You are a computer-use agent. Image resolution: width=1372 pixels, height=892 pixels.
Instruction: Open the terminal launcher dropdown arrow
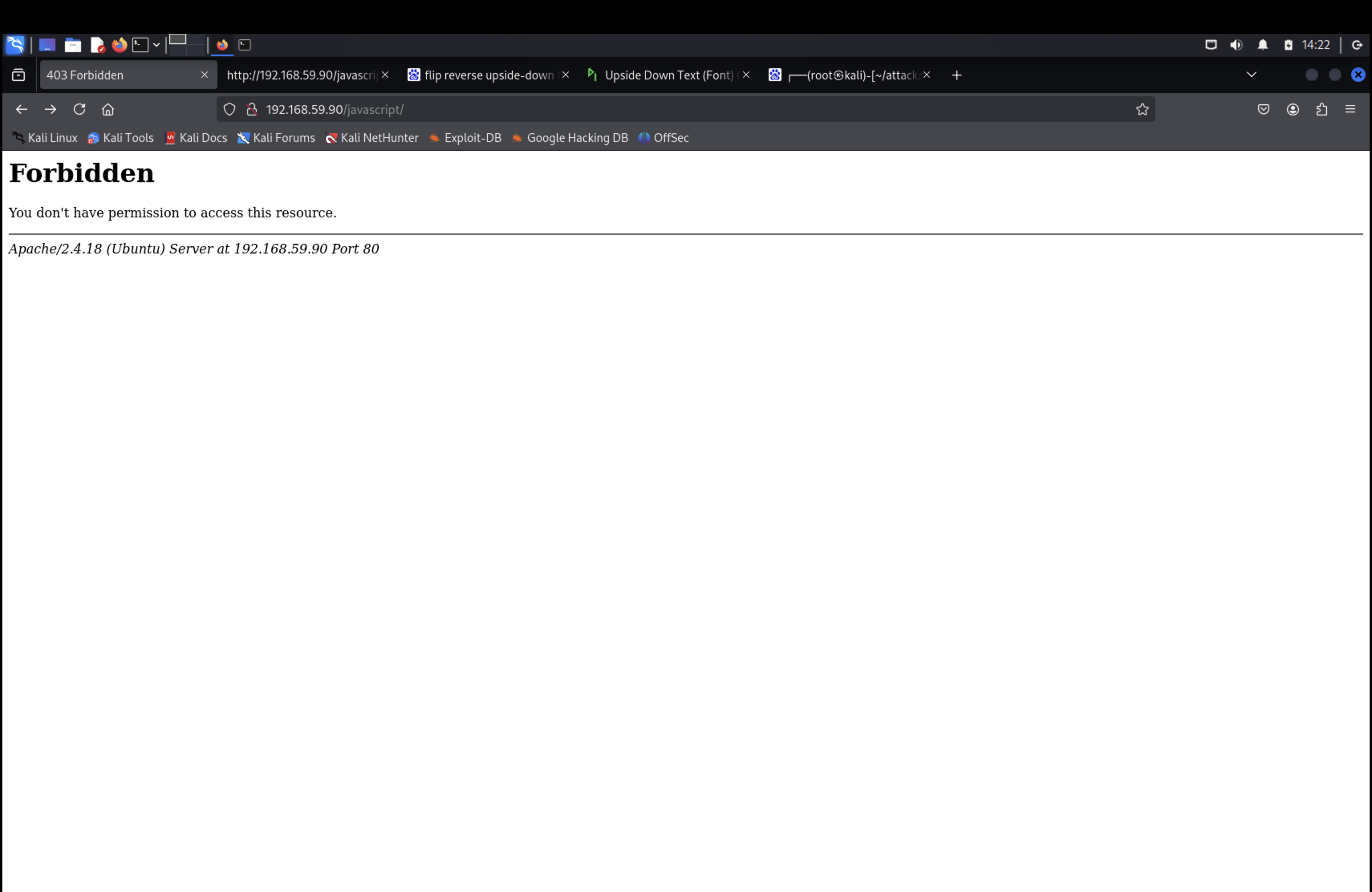tap(156, 45)
